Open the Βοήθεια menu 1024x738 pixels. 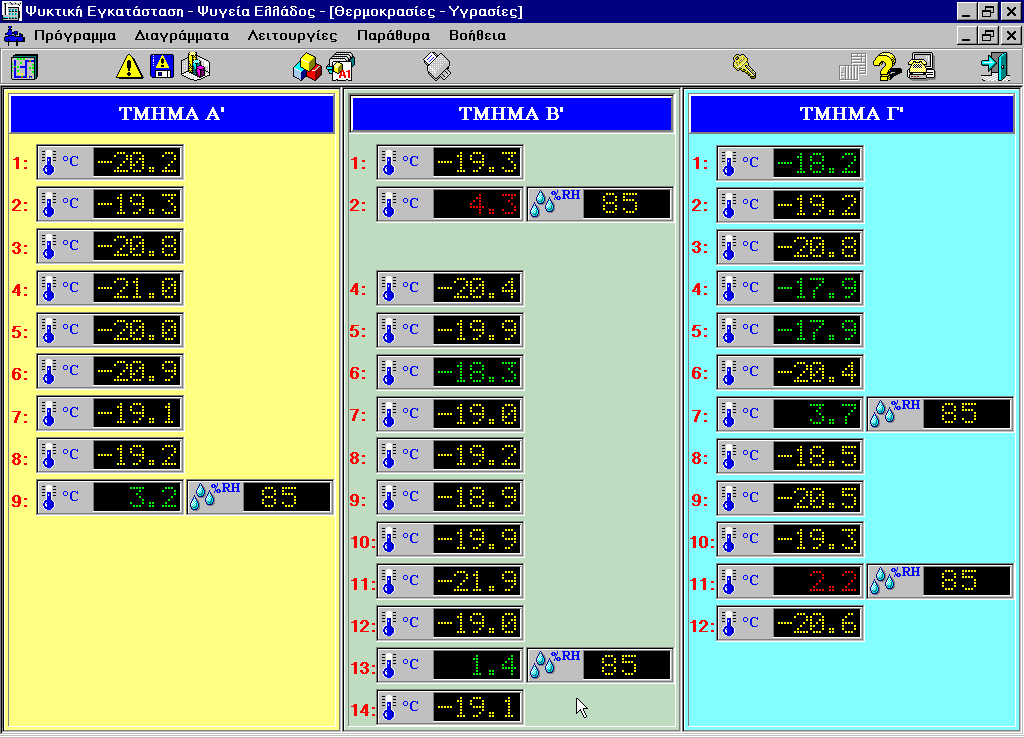(x=477, y=35)
